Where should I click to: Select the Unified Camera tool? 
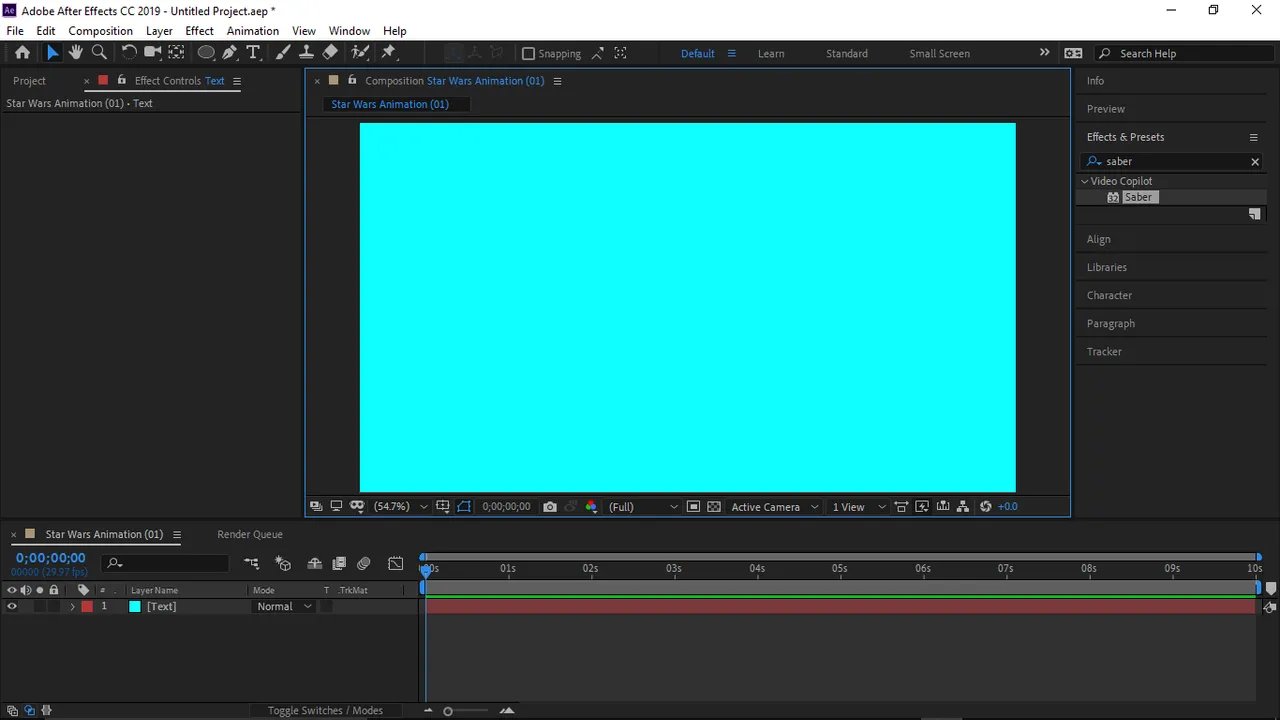click(152, 53)
